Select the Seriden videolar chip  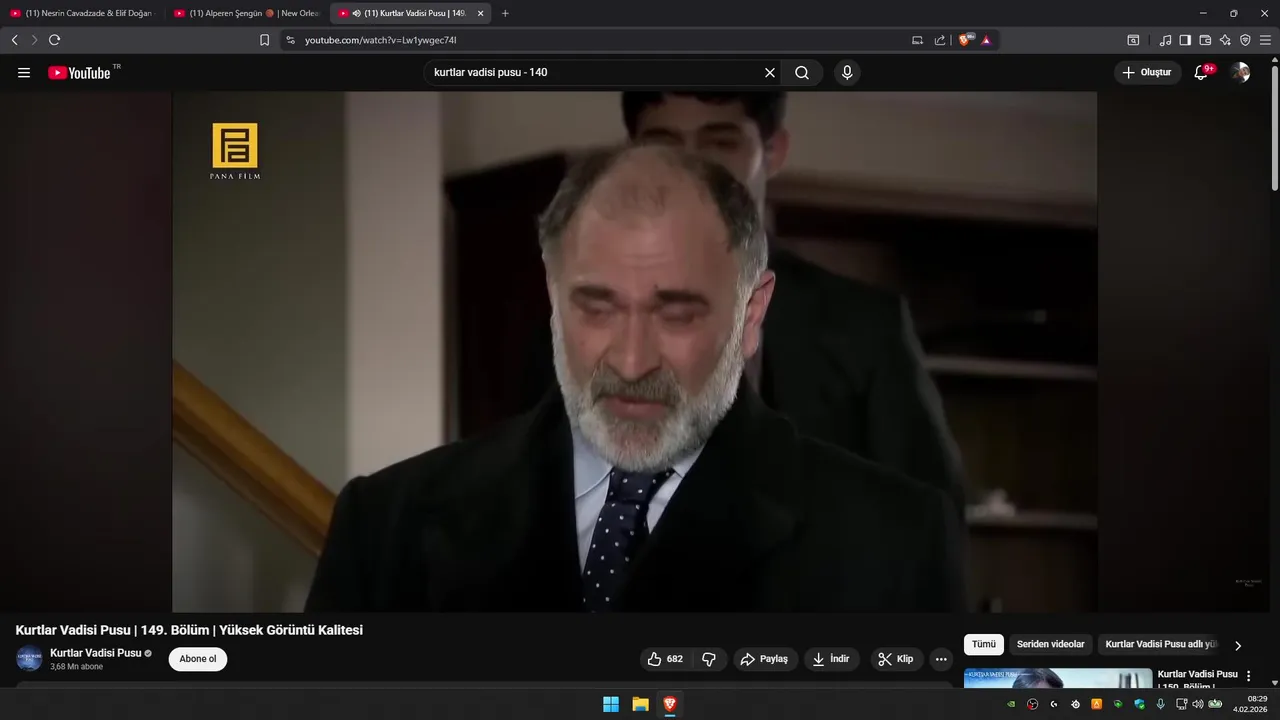pyautogui.click(x=1050, y=645)
